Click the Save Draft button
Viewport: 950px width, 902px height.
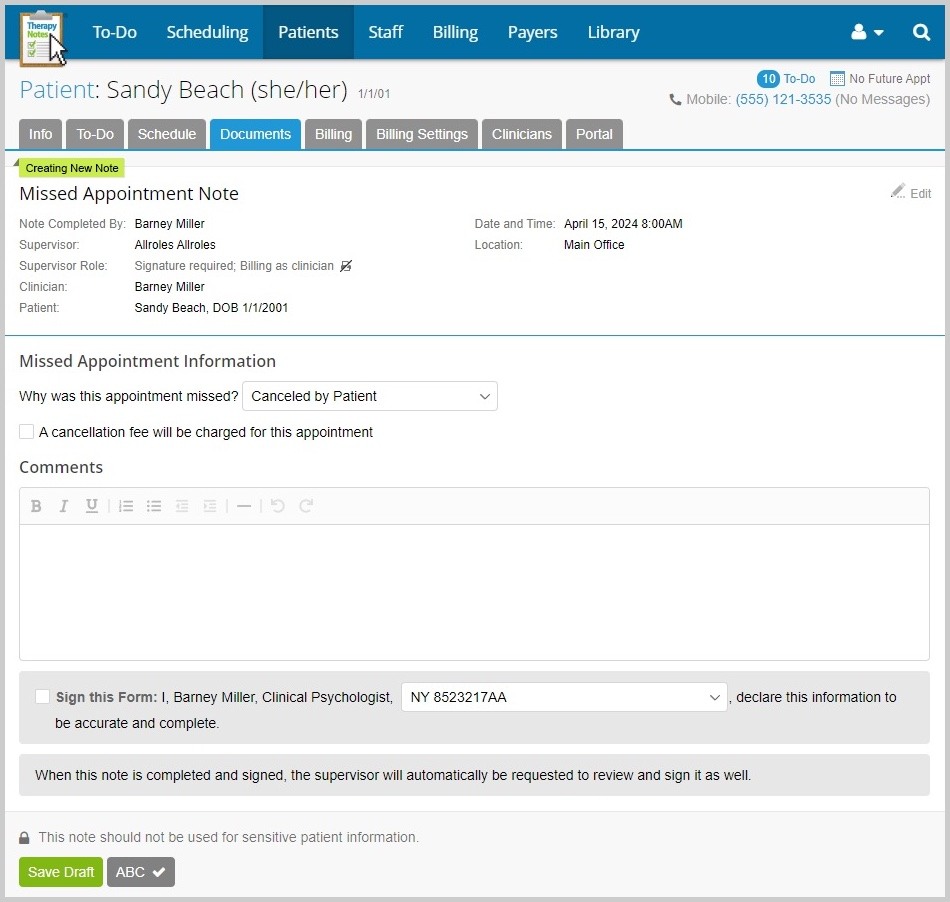60,872
